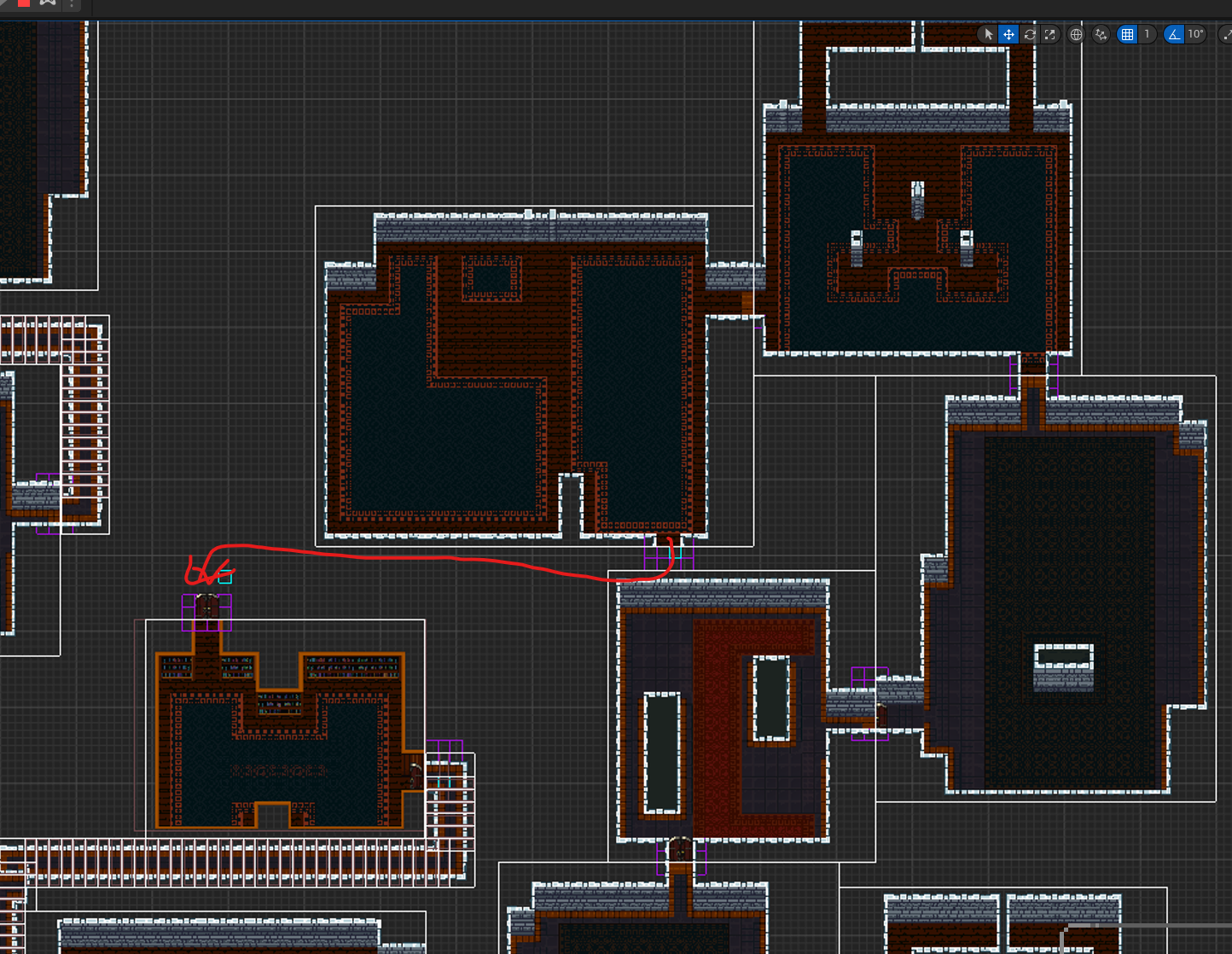Select the small cyan box near the red scribble
The height and width of the screenshot is (954, 1232).
point(224,578)
